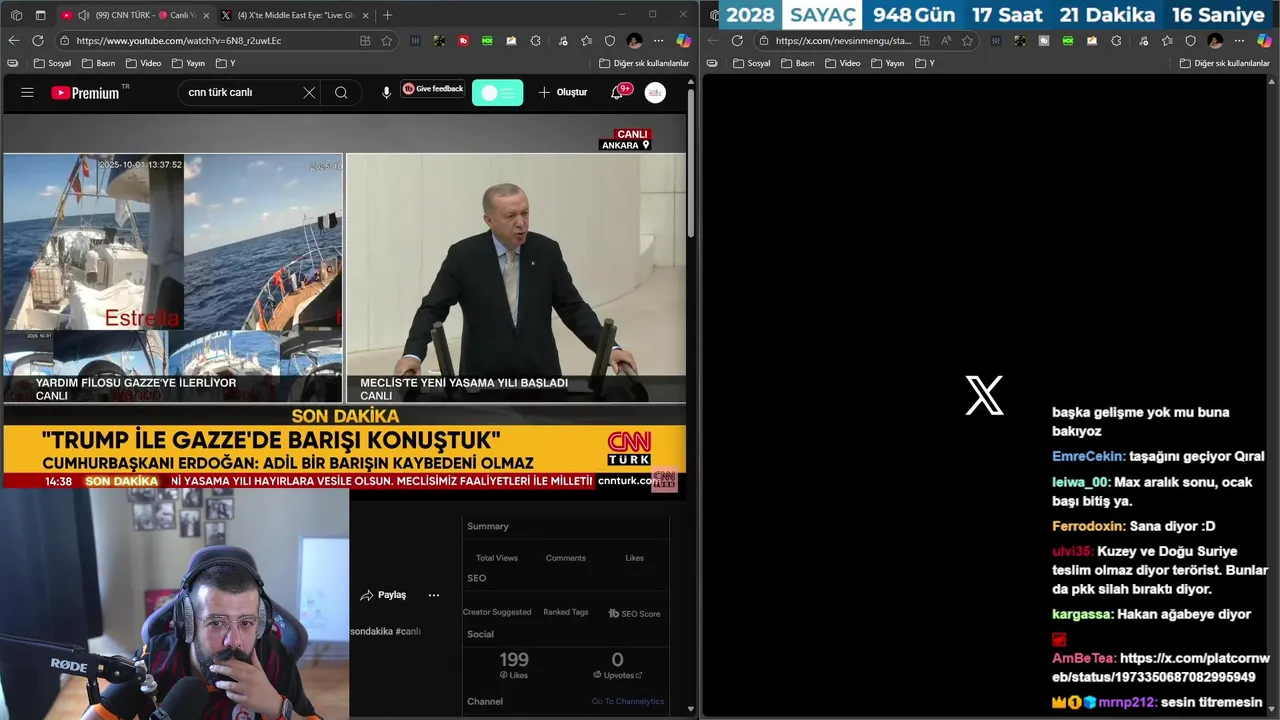The width and height of the screenshot is (1280, 720).
Task: Clear the 'cnn türk canlı' search text
Action: (x=309, y=92)
